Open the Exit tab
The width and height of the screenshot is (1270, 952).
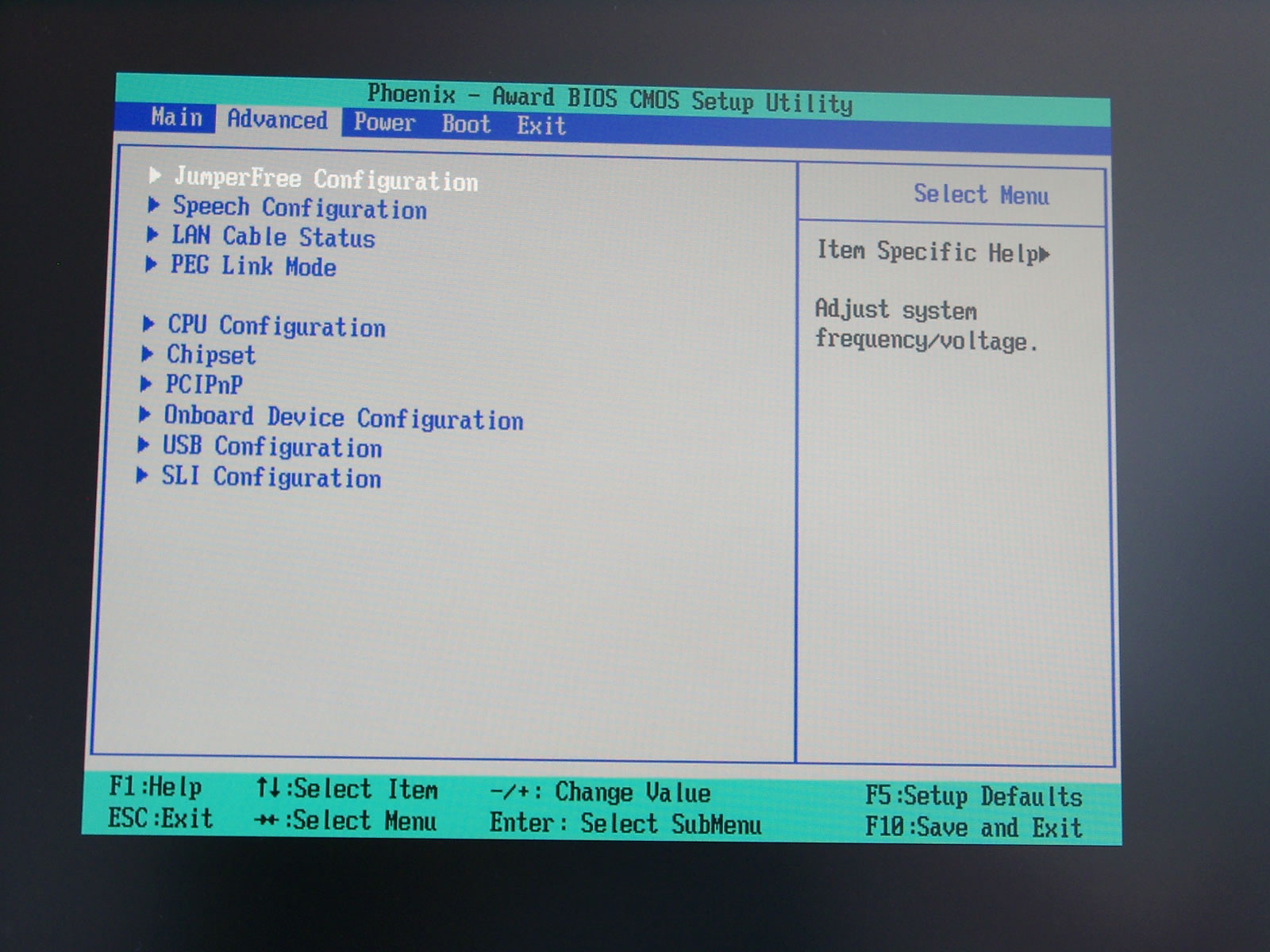pyautogui.click(x=541, y=126)
